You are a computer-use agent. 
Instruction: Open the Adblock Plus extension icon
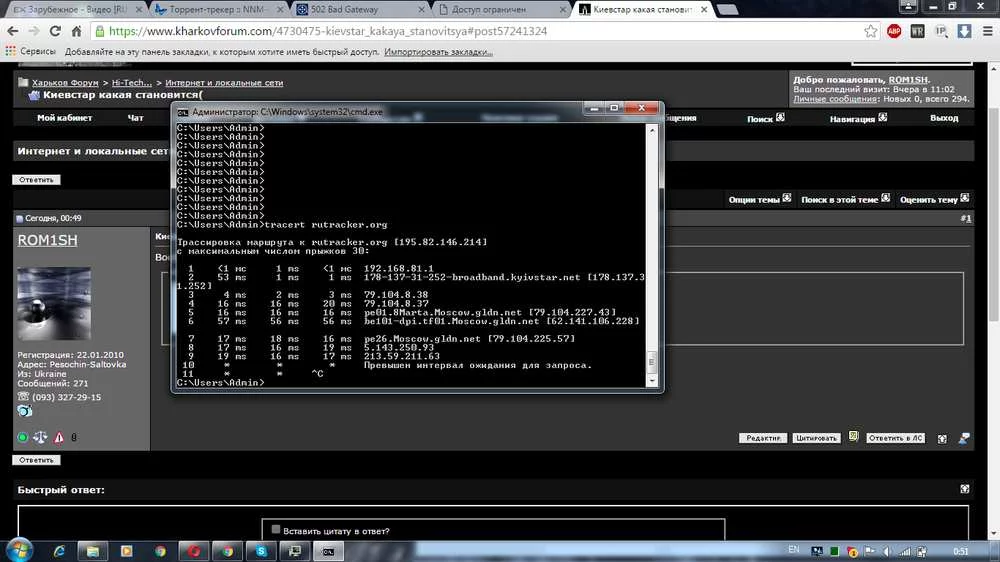click(x=894, y=31)
